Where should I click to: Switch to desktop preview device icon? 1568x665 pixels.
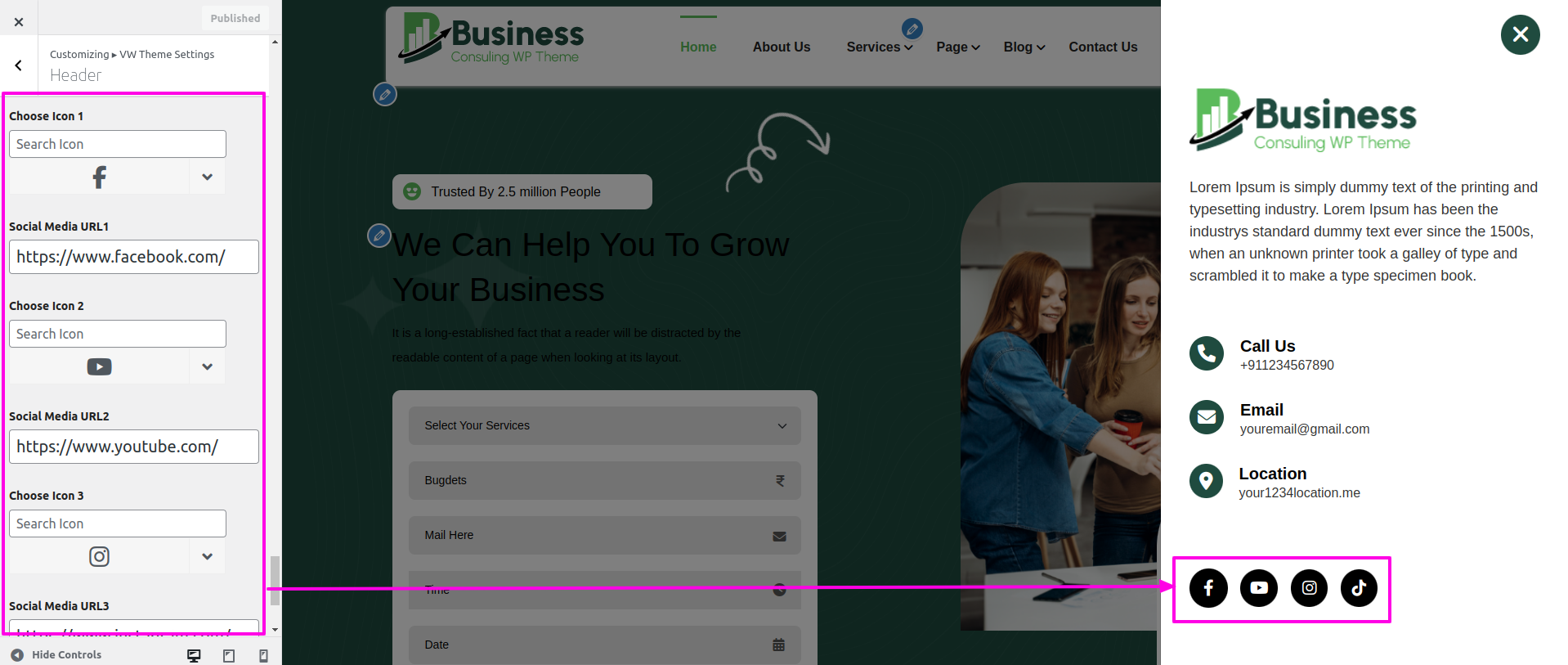(x=194, y=655)
